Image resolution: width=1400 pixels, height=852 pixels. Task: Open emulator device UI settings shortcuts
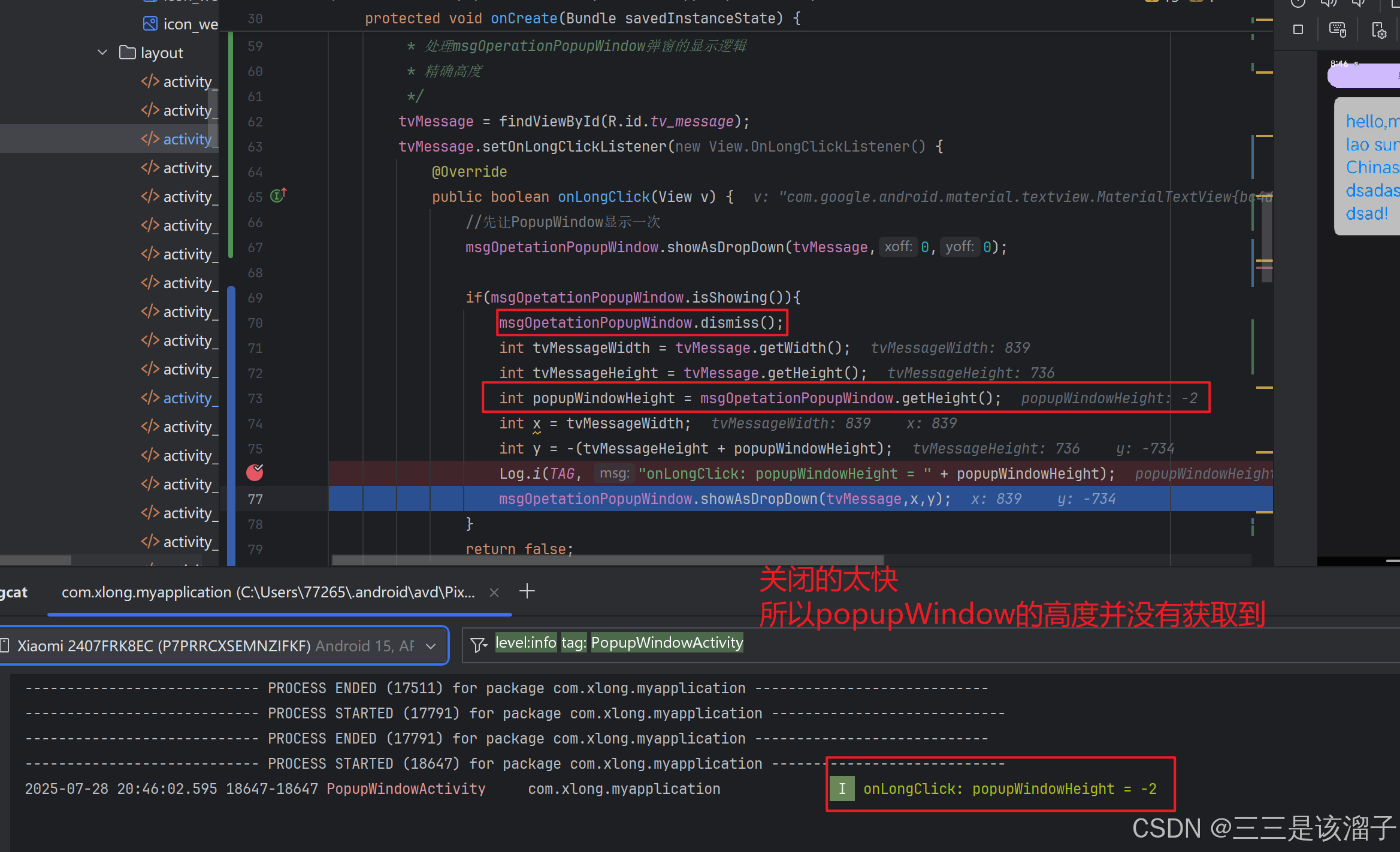[x=1379, y=29]
